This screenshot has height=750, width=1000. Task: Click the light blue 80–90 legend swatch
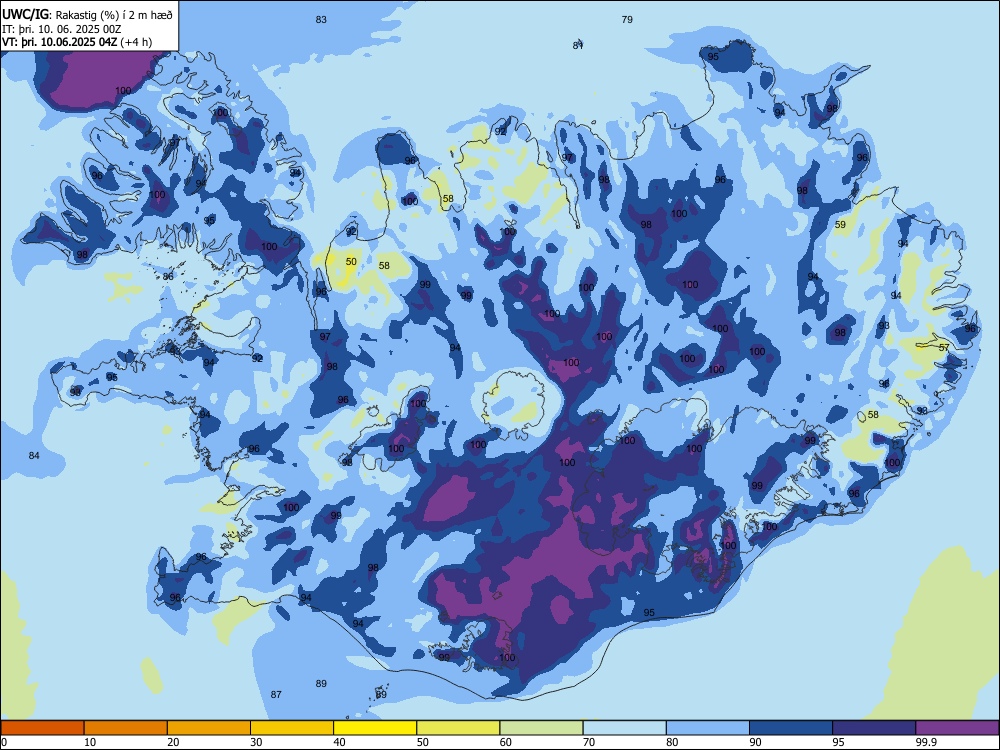[x=708, y=728]
